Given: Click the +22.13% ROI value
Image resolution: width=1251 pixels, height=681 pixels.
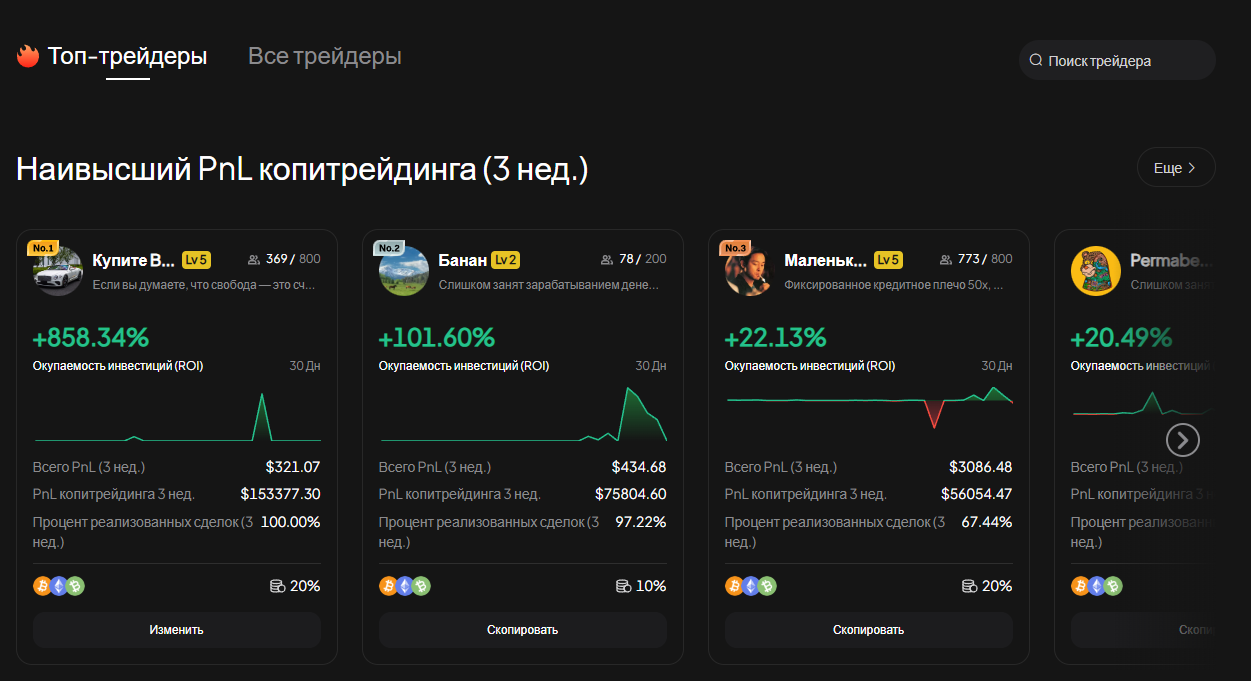Looking at the screenshot, I should pos(775,338).
